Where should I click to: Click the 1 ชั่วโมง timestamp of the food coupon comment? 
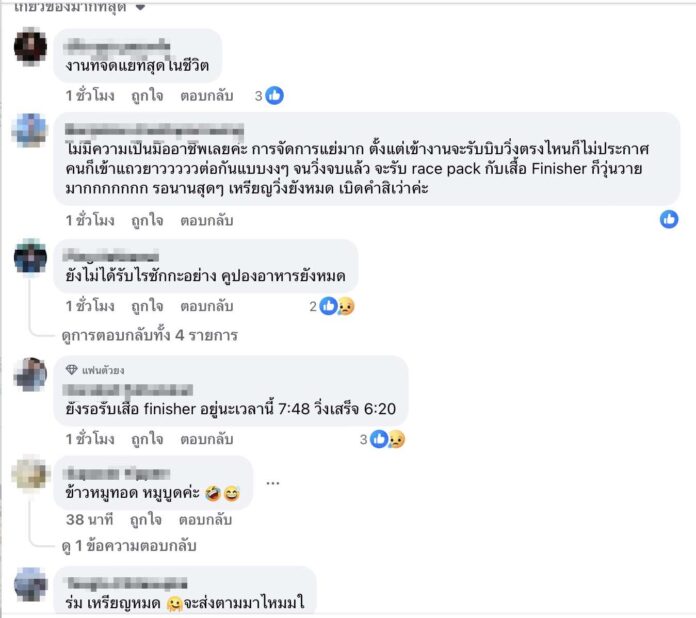(90, 307)
